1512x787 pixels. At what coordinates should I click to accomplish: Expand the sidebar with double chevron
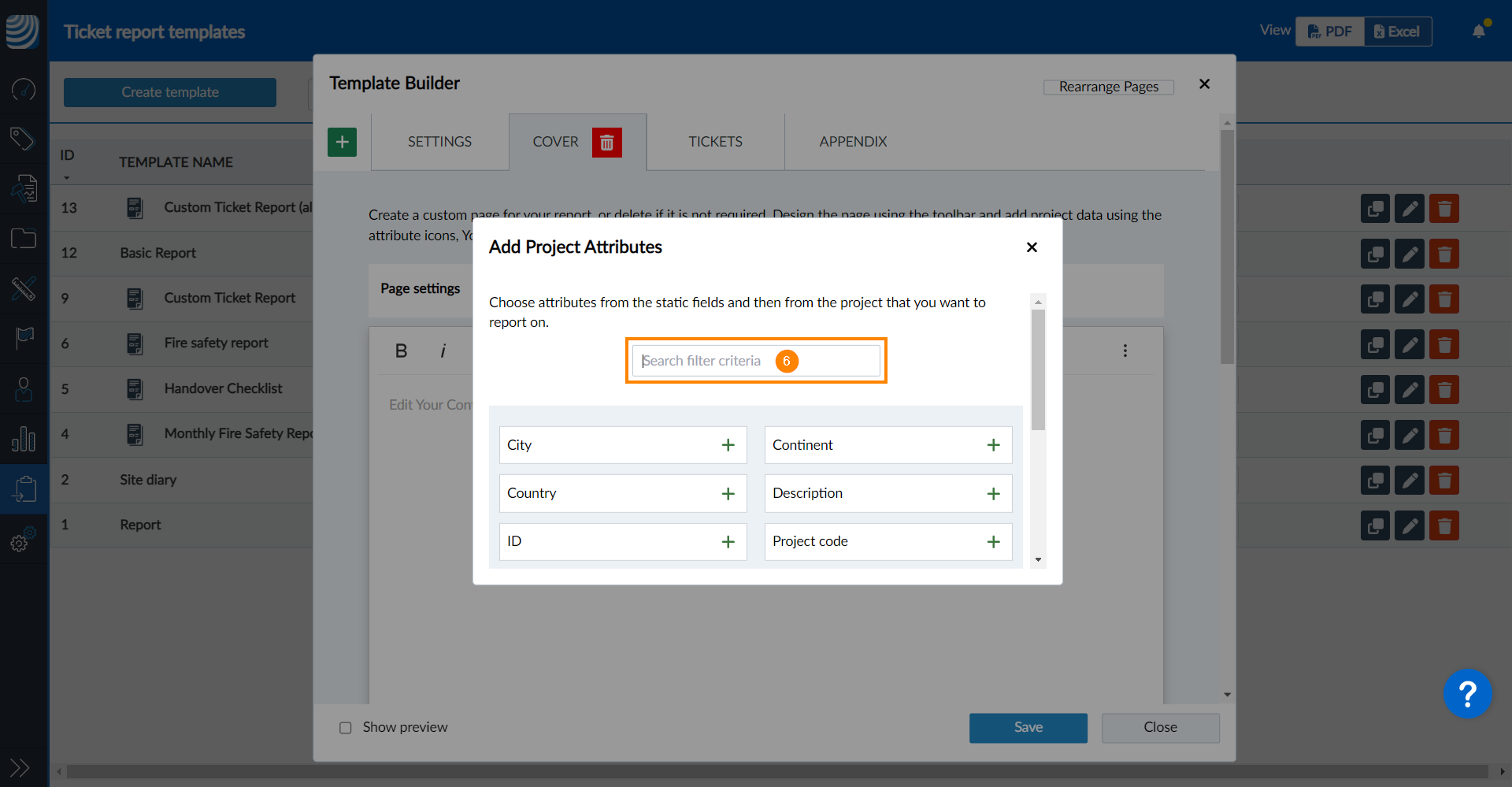(x=20, y=767)
